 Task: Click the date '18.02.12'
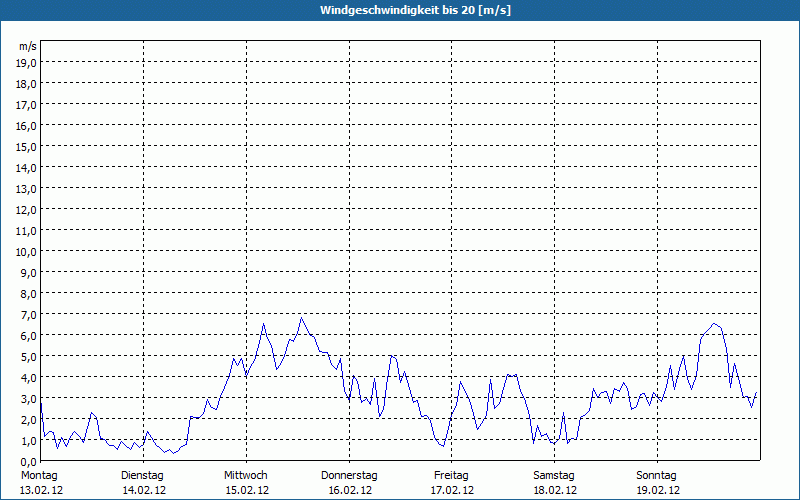pyautogui.click(x=555, y=490)
